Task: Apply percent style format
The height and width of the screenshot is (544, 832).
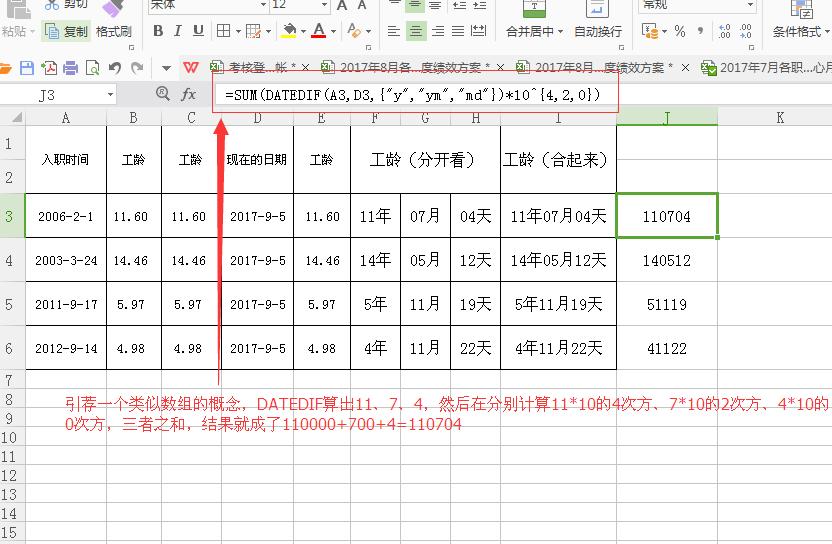Action: pos(680,31)
